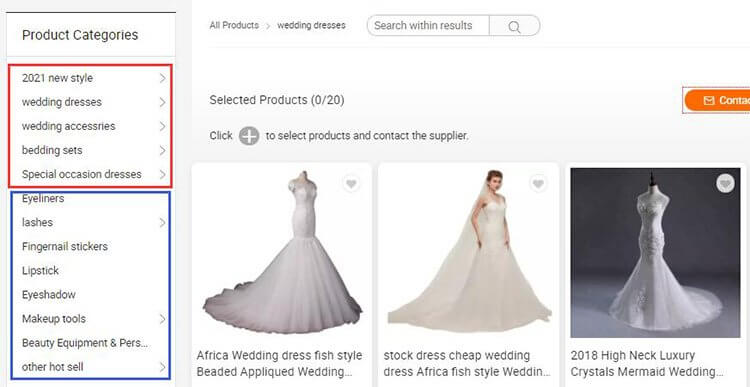Select the Eyeliners category

tap(43, 198)
